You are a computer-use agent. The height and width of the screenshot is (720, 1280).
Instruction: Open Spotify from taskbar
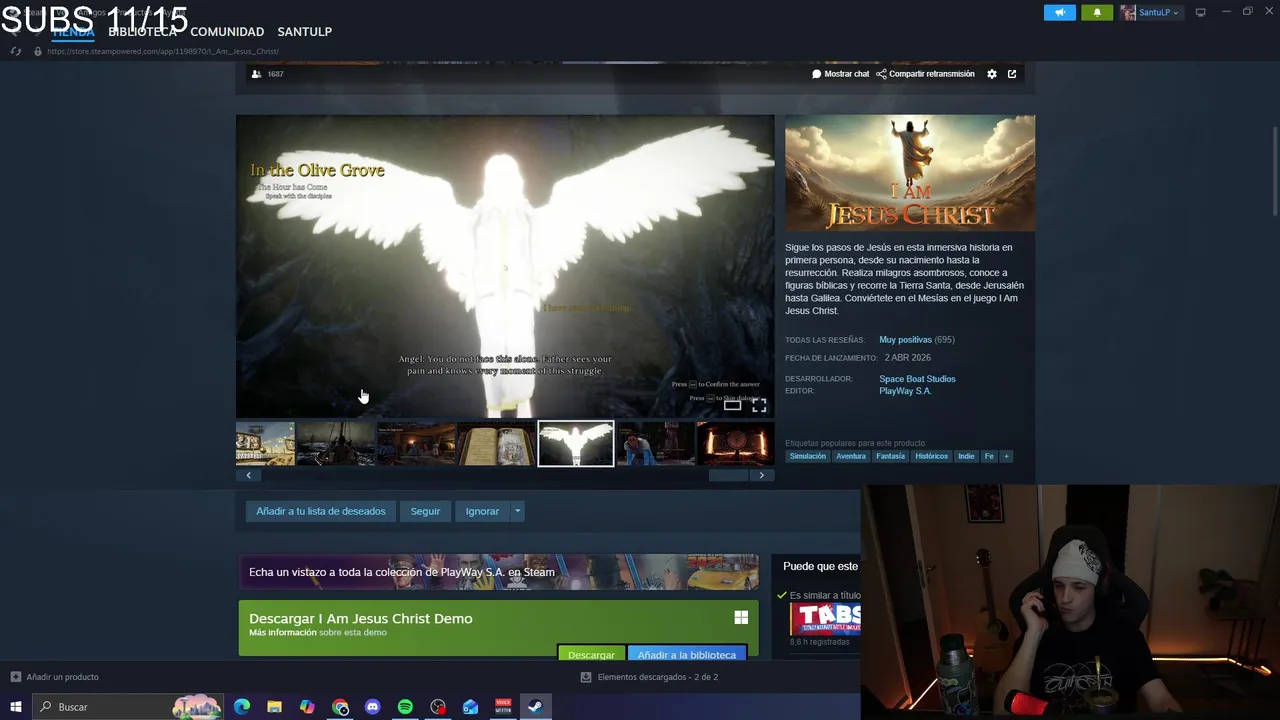tap(405, 707)
